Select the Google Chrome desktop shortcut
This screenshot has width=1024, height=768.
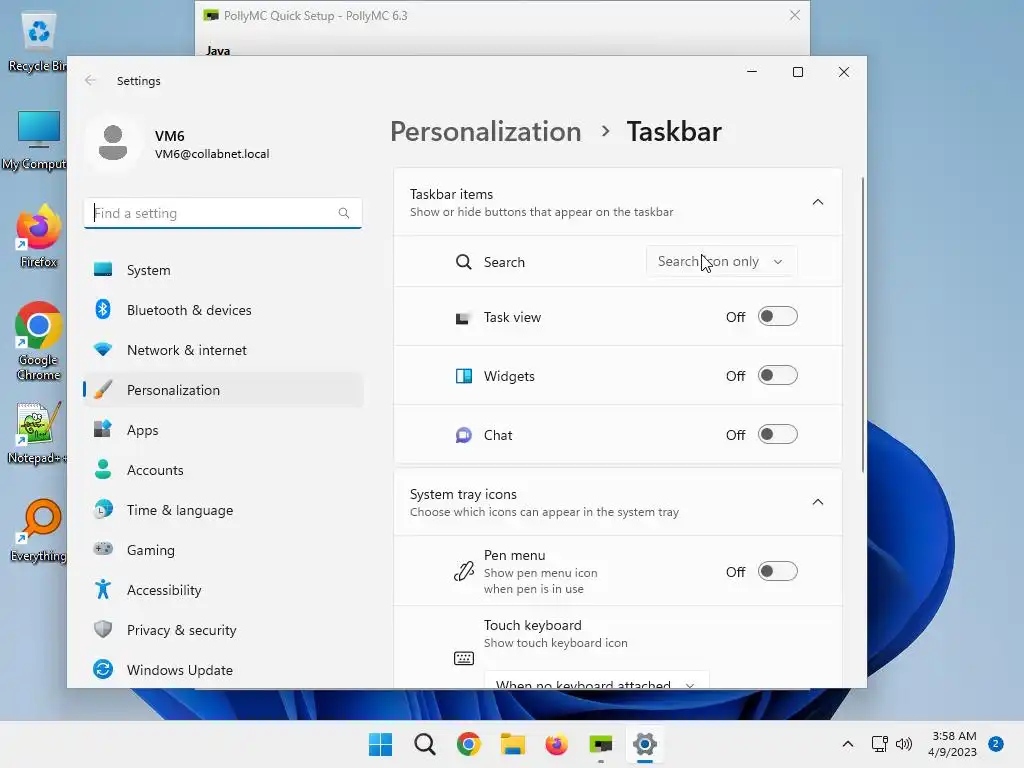[x=38, y=341]
